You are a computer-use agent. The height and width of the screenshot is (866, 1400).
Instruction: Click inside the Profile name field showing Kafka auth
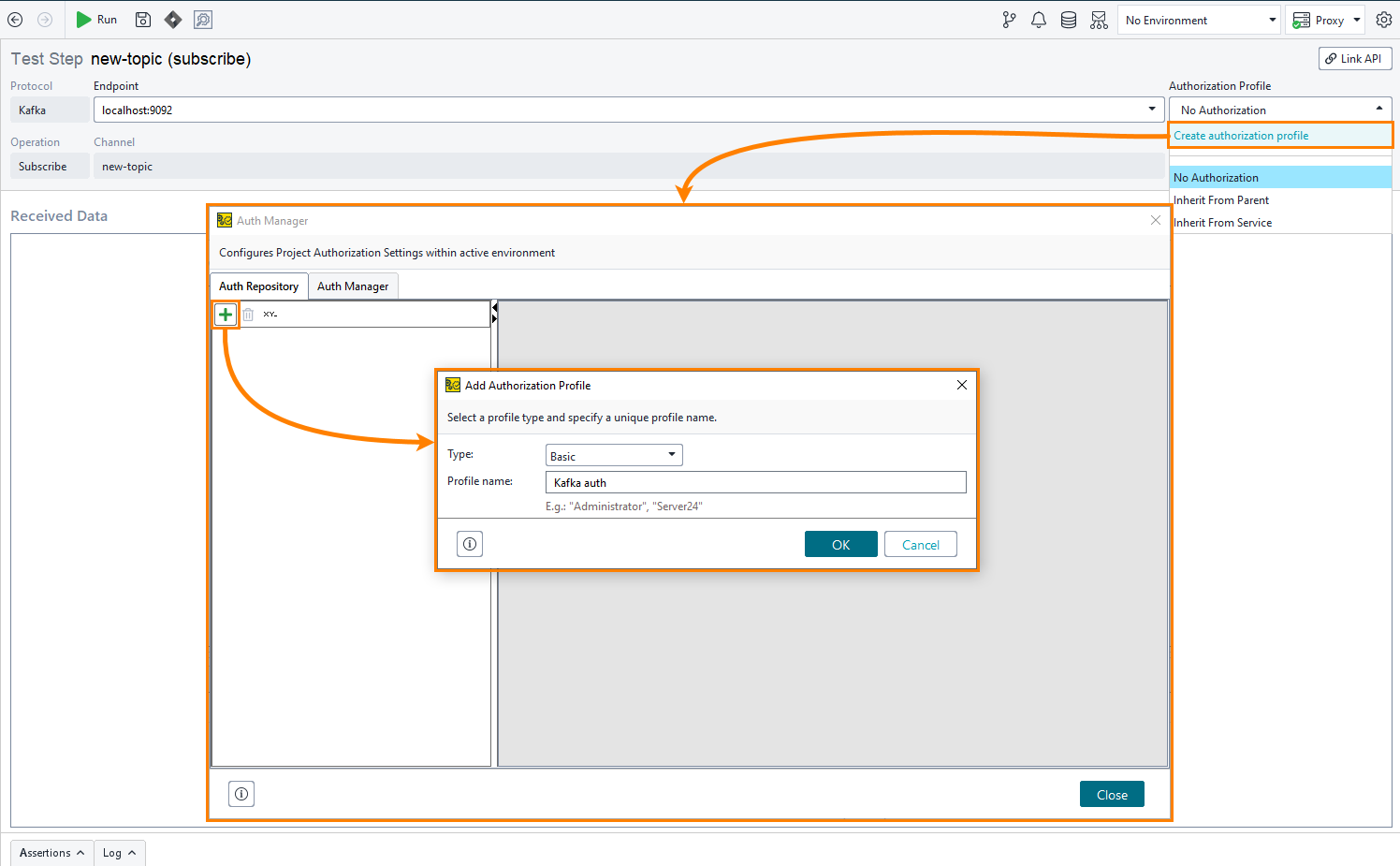click(755, 481)
